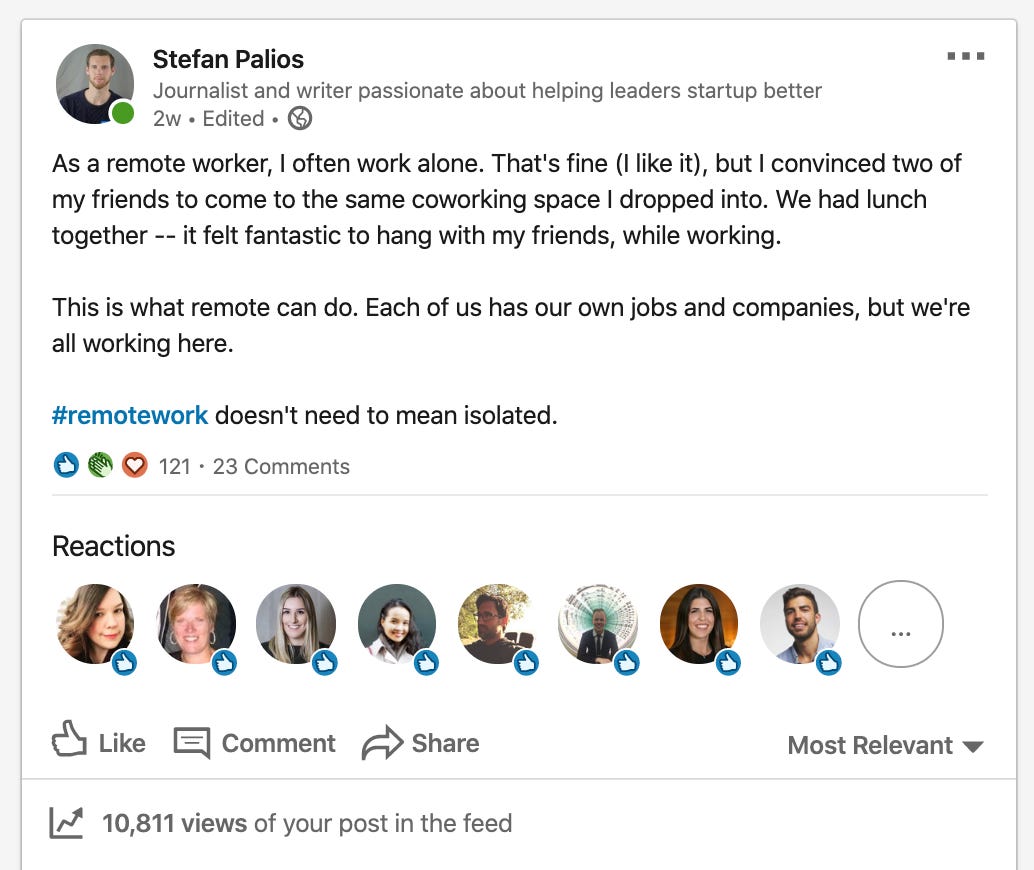The height and width of the screenshot is (870, 1034).
Task: Click the first reactor's avatar
Action: click(x=95, y=624)
